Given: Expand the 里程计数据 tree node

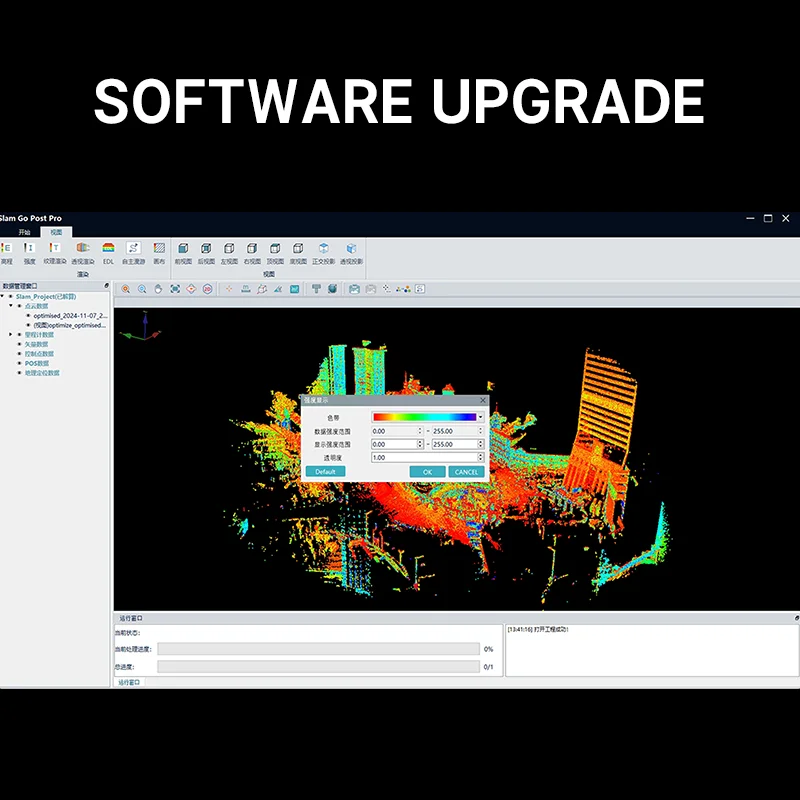Looking at the screenshot, I should tap(11, 334).
